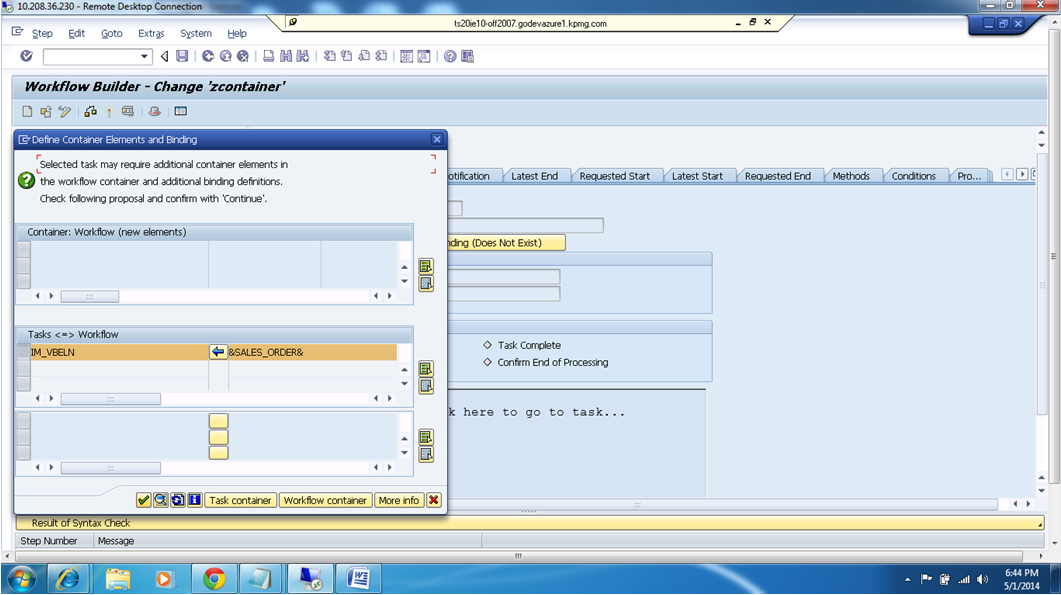Click the Continue green checkmark in the binding dialog
The width and height of the screenshot is (1061, 595).
point(142,500)
